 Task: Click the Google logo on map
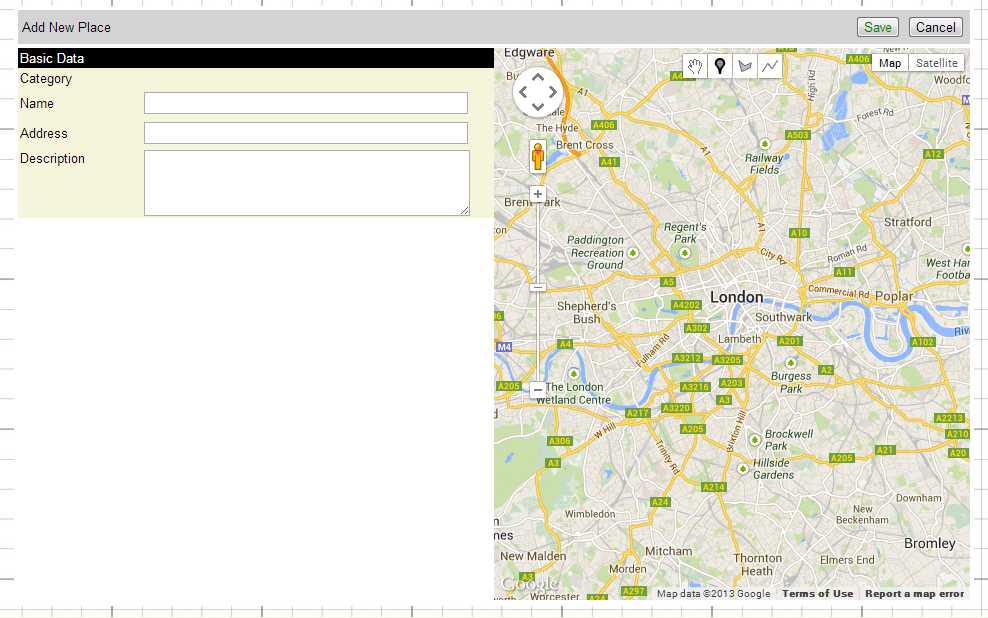click(x=530, y=585)
